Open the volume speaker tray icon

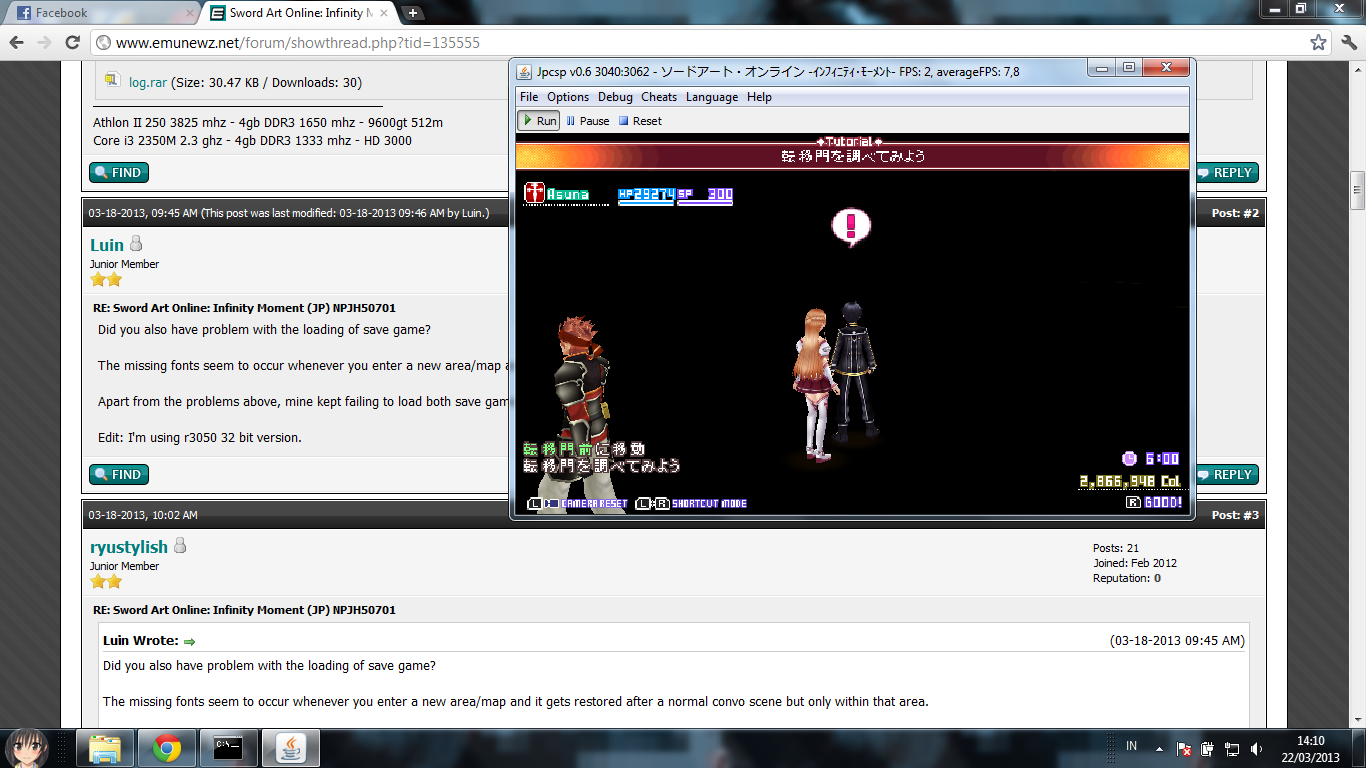click(1257, 748)
